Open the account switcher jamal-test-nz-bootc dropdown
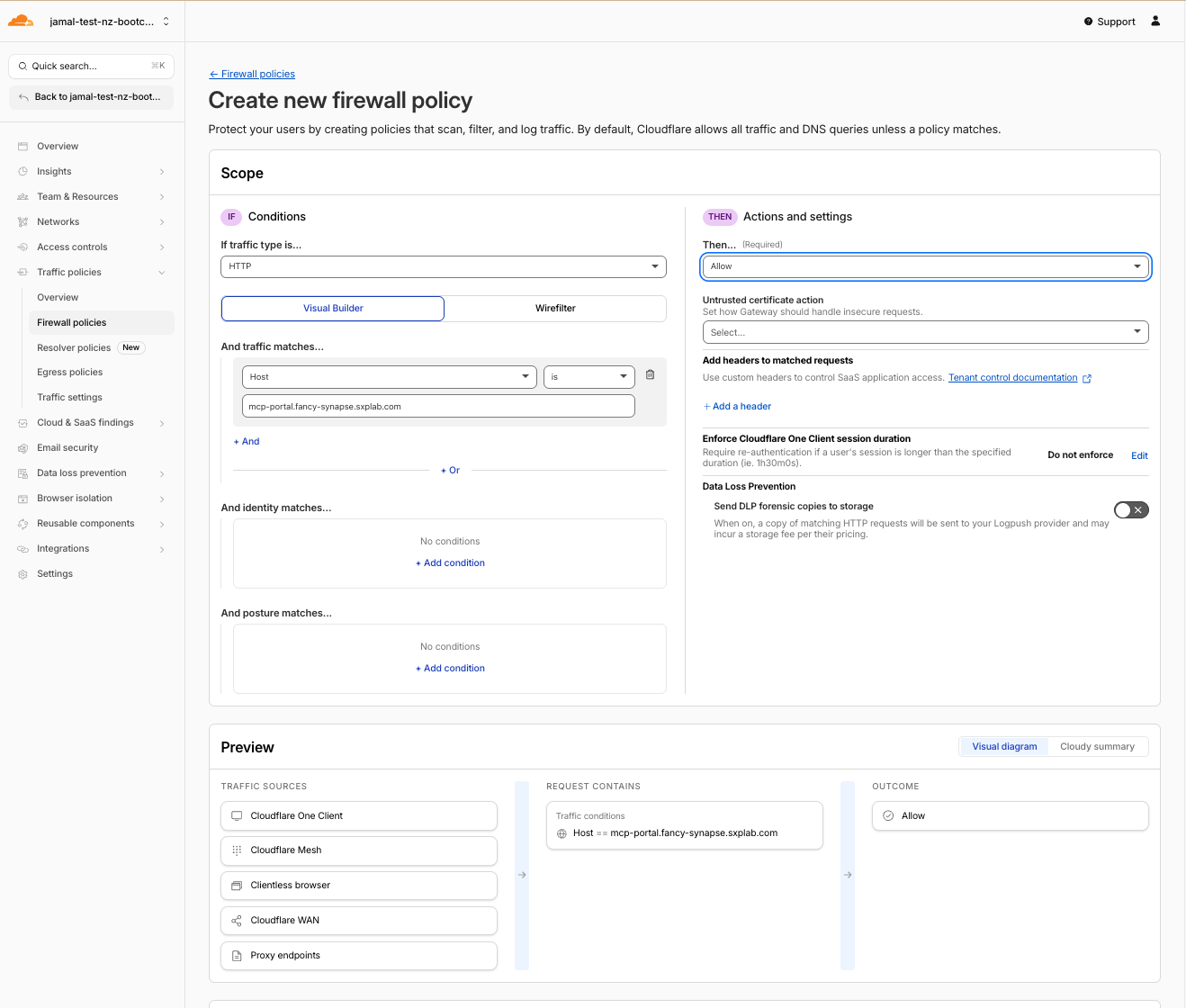Screen dimensions: 1186x1008 (108, 21)
